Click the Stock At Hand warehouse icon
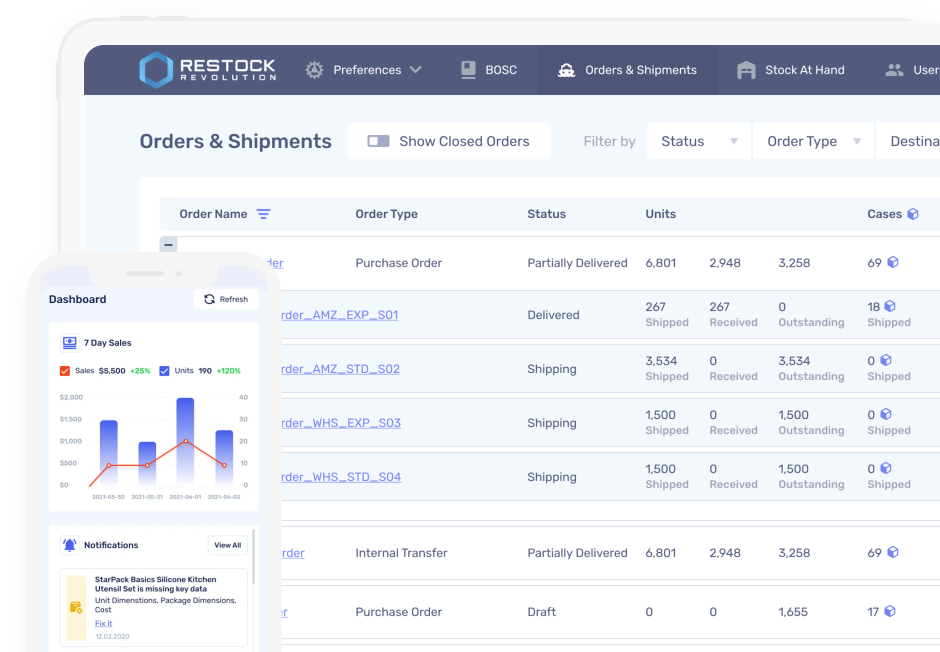This screenshot has height=652, width=940. tap(746, 70)
